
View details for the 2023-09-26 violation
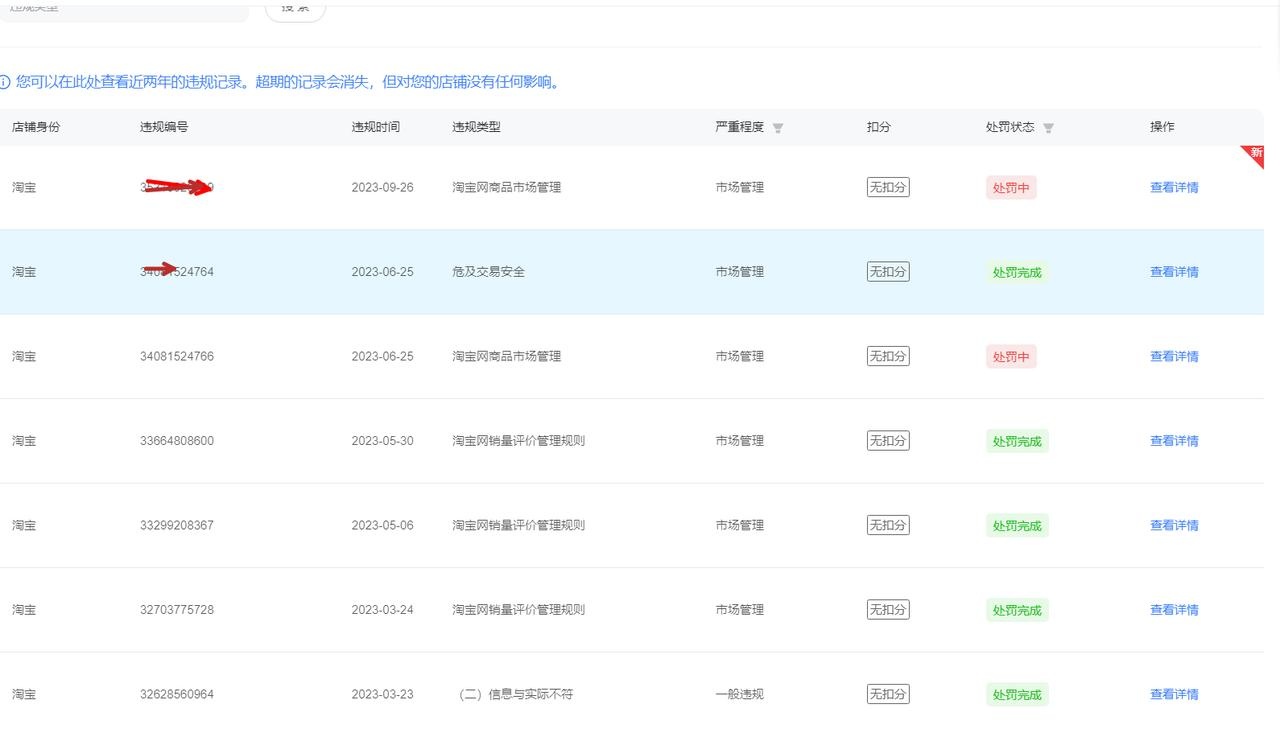click(x=1174, y=187)
